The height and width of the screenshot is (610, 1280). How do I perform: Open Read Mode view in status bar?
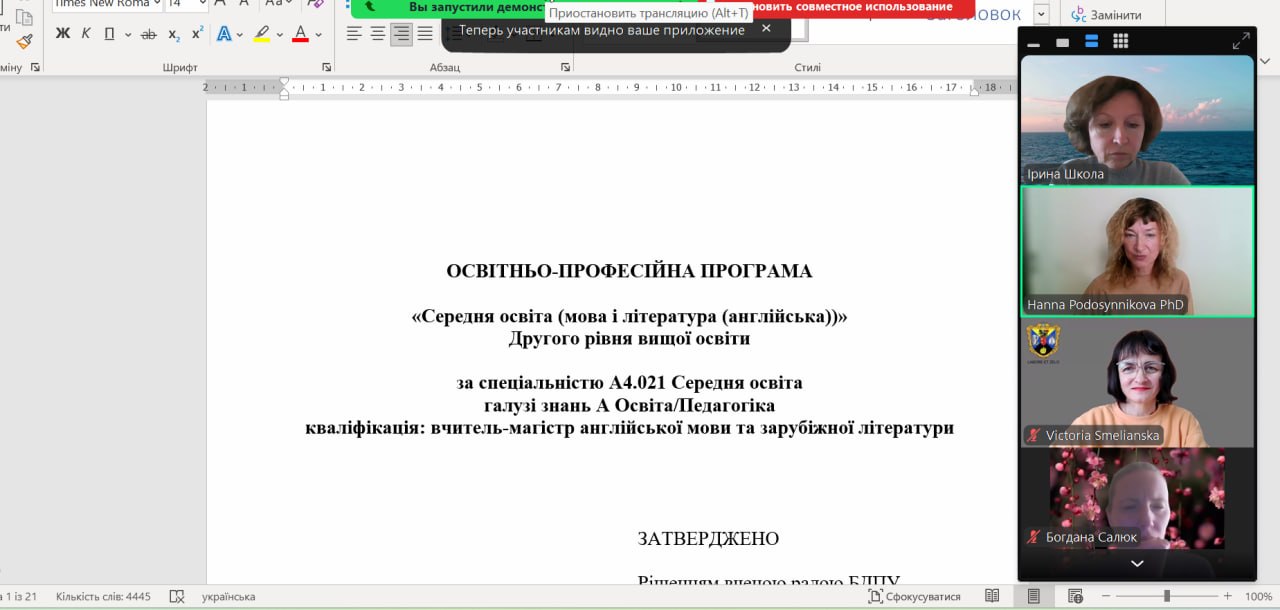[x=992, y=596]
